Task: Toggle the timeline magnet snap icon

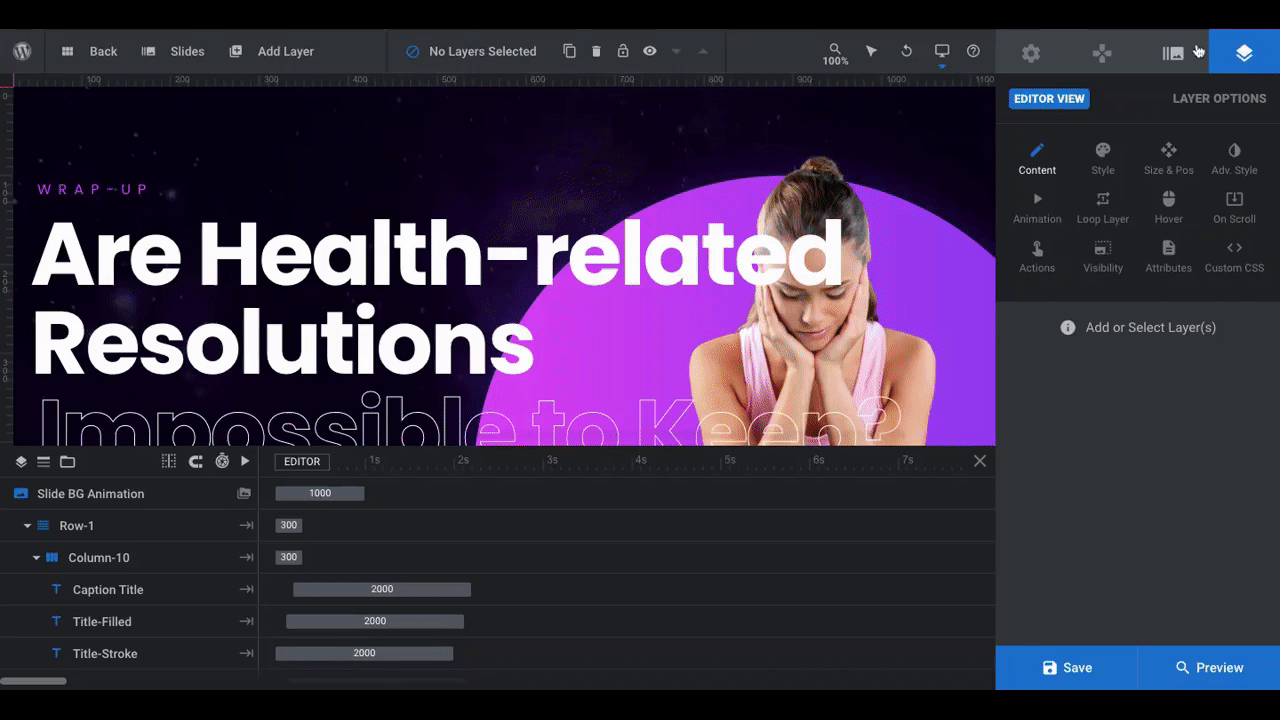Action: (196, 461)
